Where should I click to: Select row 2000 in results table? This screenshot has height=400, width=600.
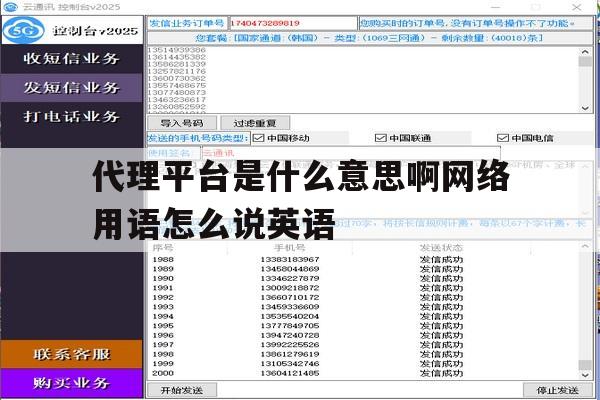pos(363,373)
